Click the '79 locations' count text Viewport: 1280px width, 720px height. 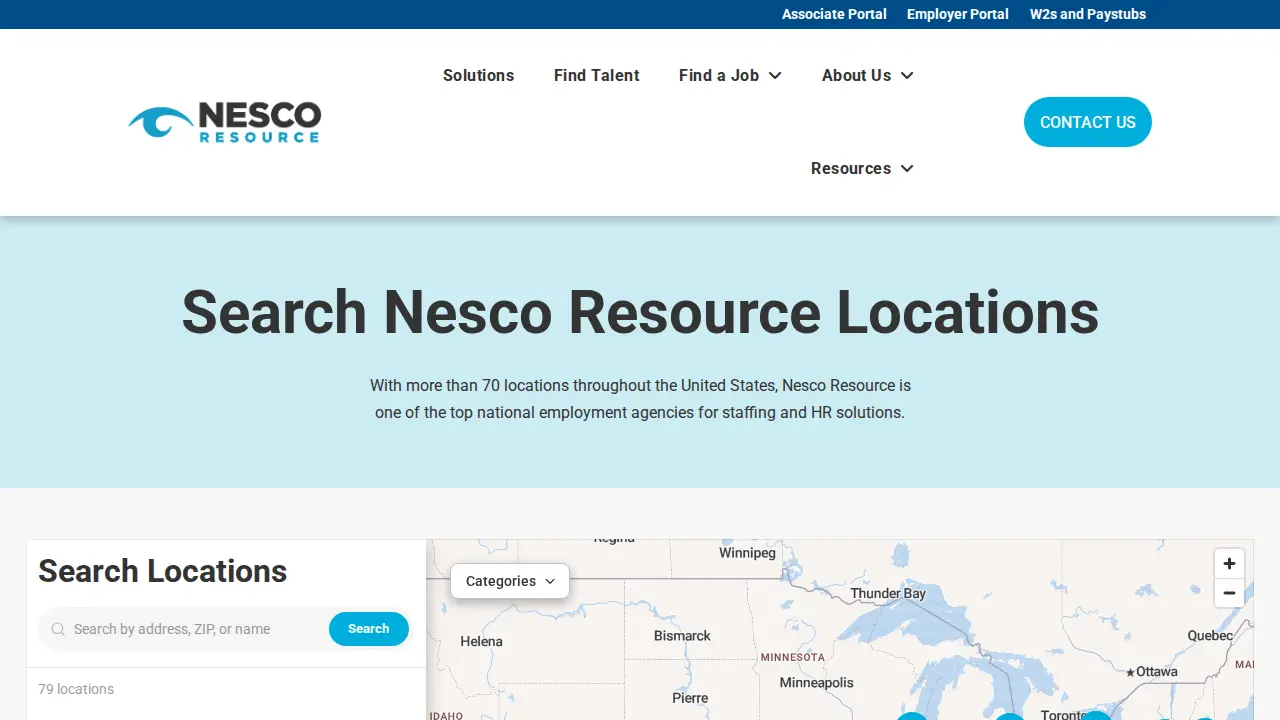tap(76, 689)
